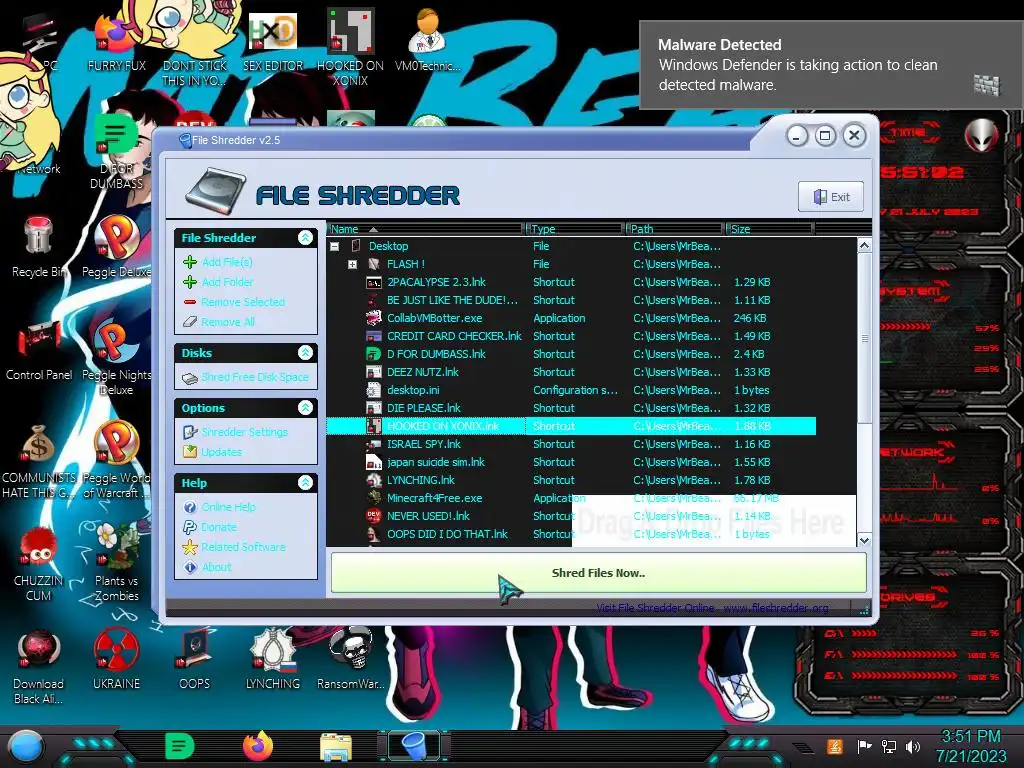Click Add Folder link
This screenshot has width=1024, height=768.
(x=227, y=282)
